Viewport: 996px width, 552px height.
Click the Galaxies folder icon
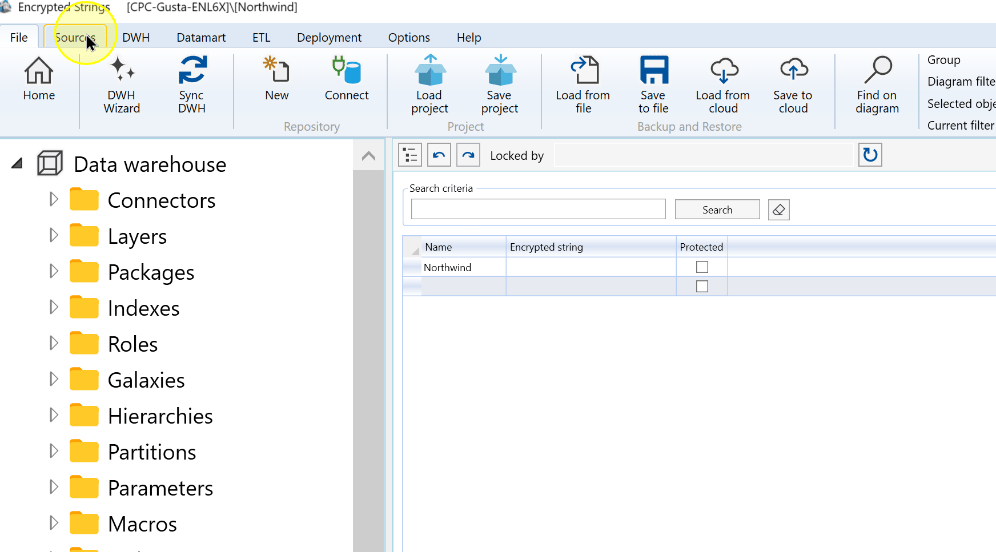(x=84, y=379)
